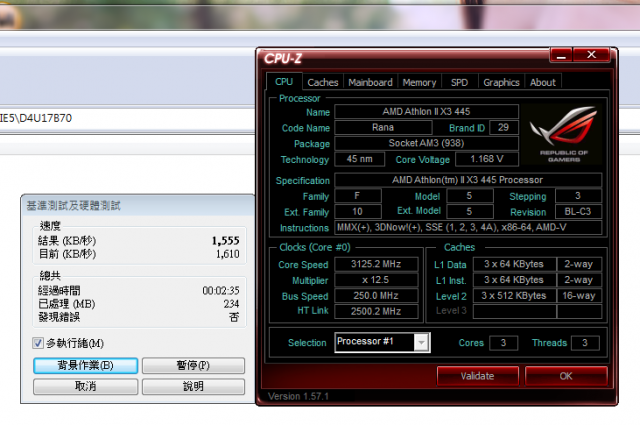Screen dimensions: 640x425
Task: Switch to the Caches tab in CPU-Z
Action: click(x=322, y=82)
